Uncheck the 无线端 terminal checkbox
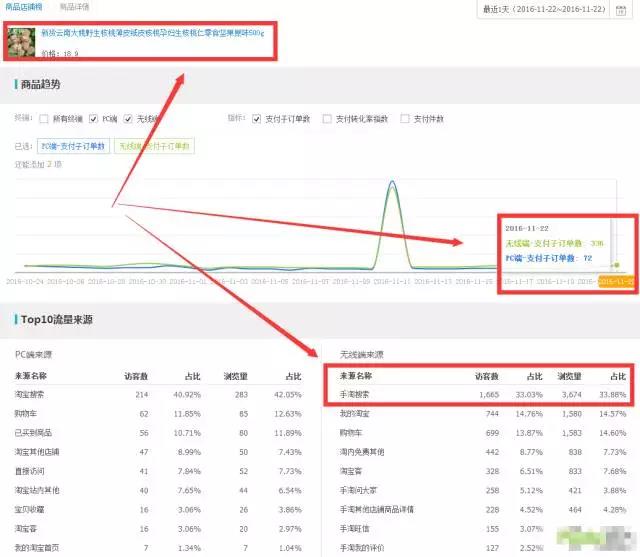Viewport: 640px width, 557px height. click(128, 118)
